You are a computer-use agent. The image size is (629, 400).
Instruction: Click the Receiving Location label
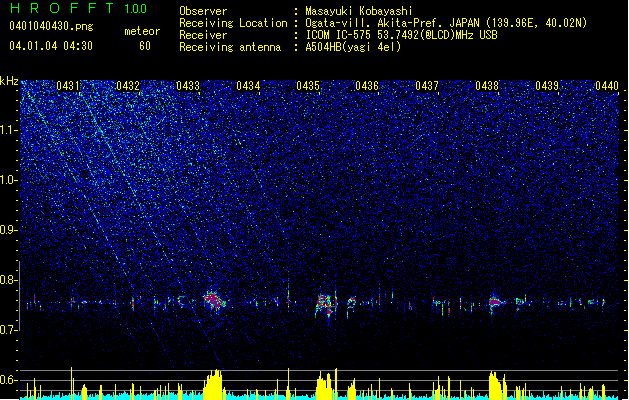tap(233, 23)
